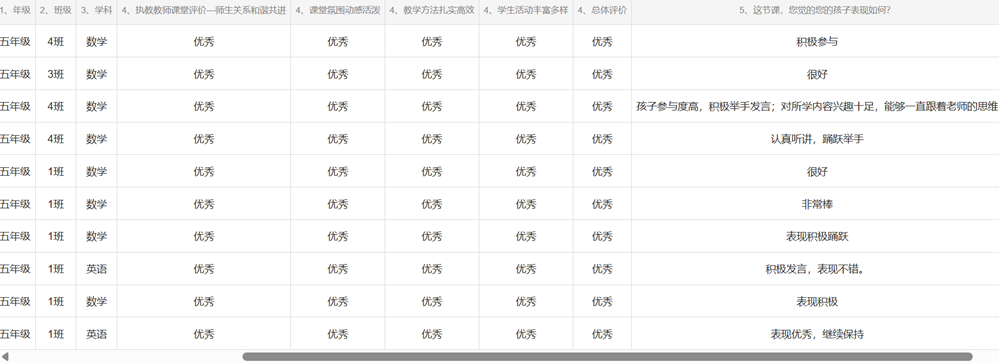Select the comment cell 表现积极踊跃
The width and height of the screenshot is (999, 363).
coord(817,237)
